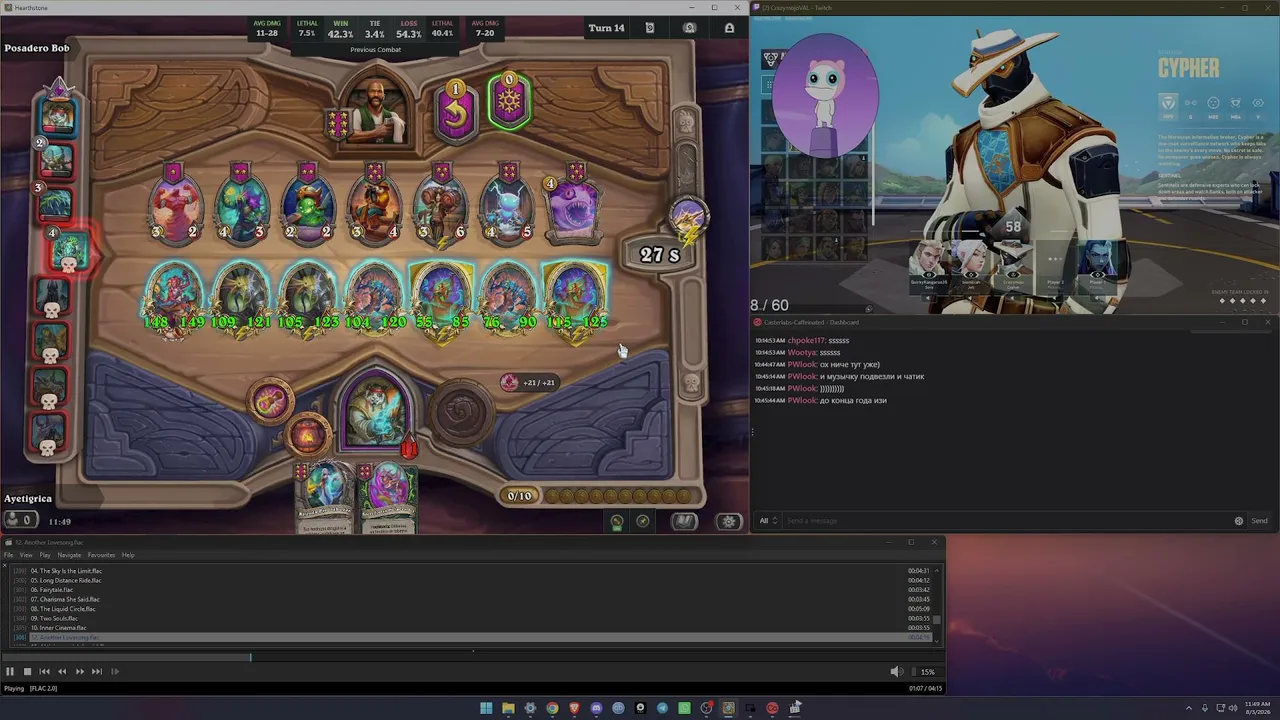The width and height of the screenshot is (1280, 720).
Task: Select the 4/5 tavern minion
Action: click(x=508, y=207)
